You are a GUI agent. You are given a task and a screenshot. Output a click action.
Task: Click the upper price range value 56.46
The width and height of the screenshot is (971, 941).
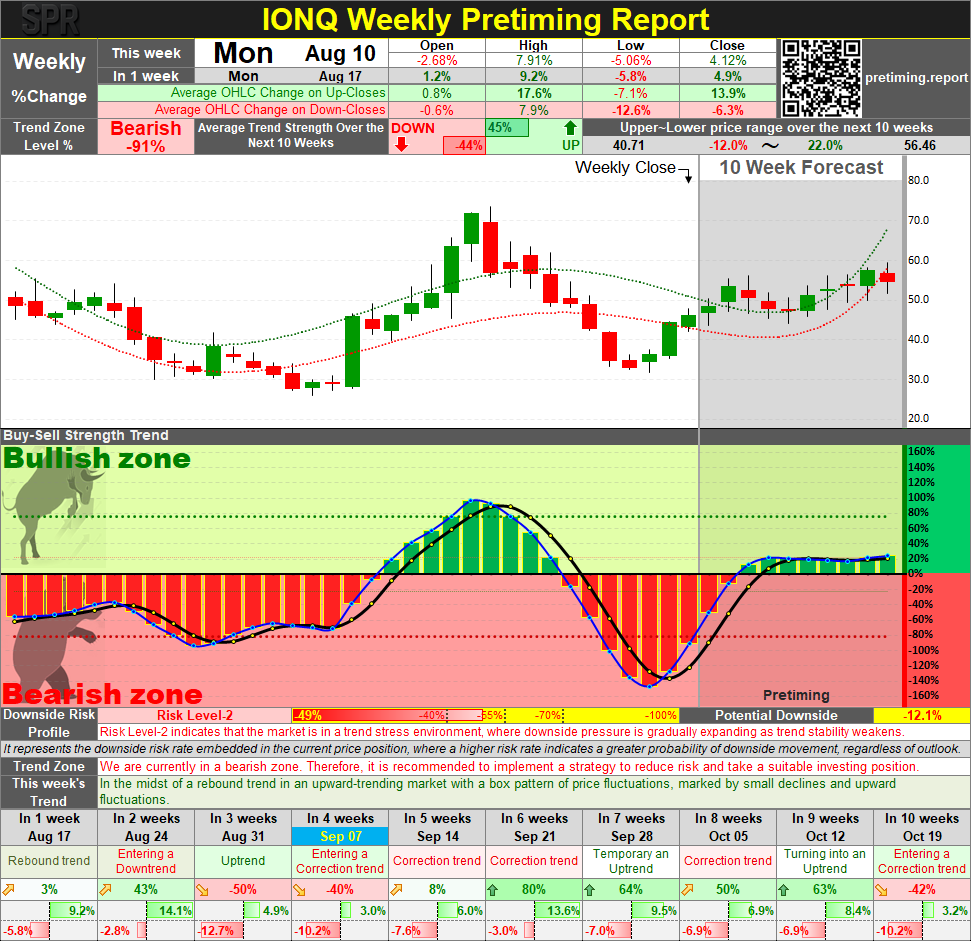(920, 145)
